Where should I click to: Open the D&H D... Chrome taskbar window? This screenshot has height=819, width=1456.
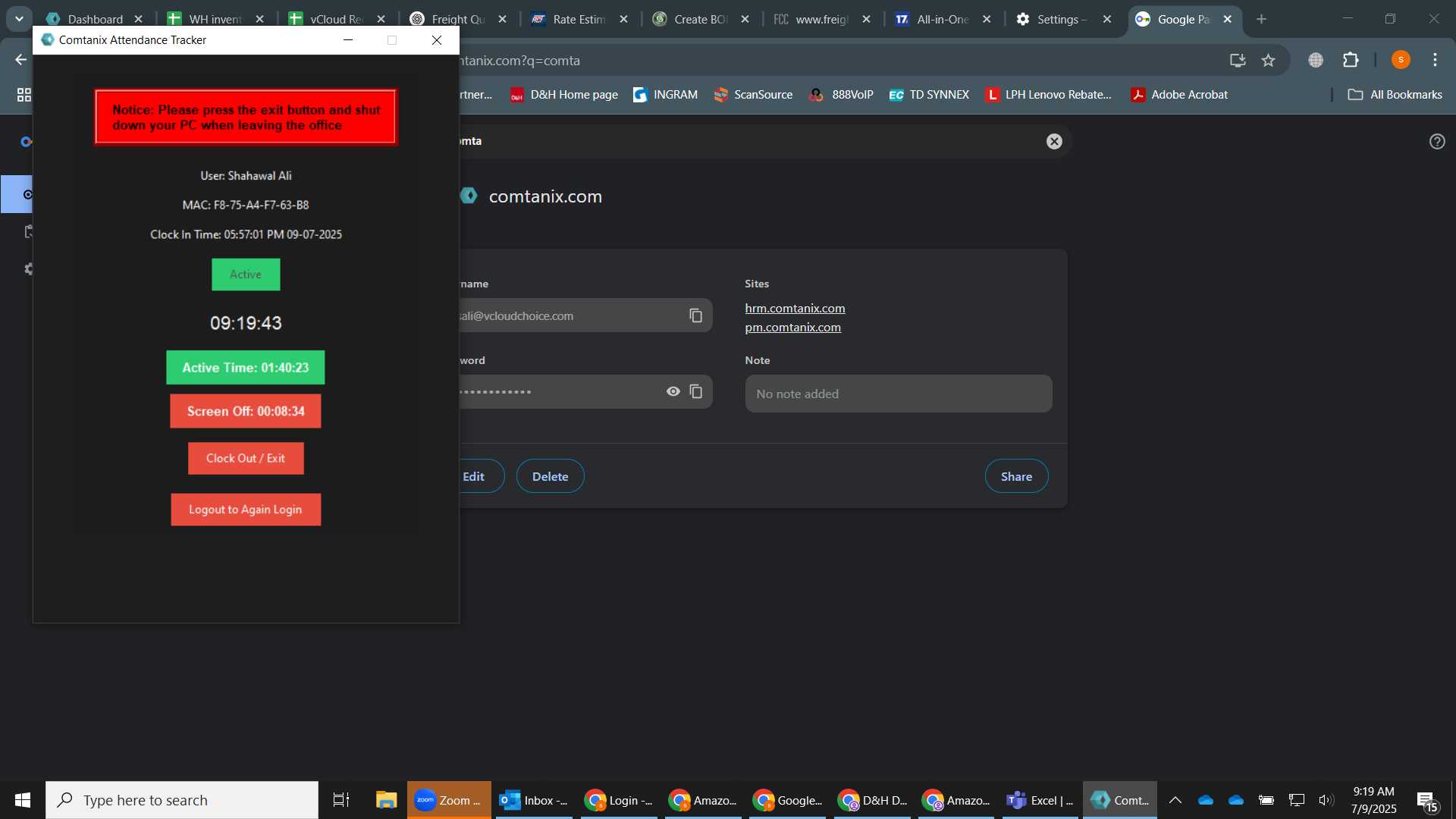(x=874, y=800)
